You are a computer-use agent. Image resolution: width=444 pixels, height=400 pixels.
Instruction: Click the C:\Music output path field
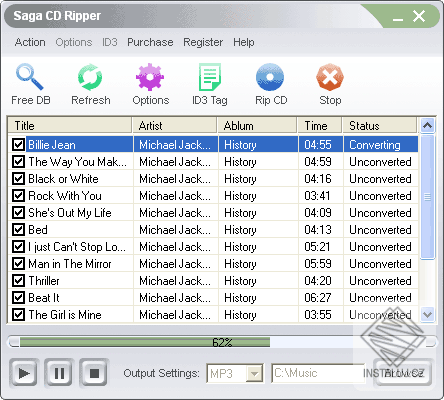coord(318,373)
